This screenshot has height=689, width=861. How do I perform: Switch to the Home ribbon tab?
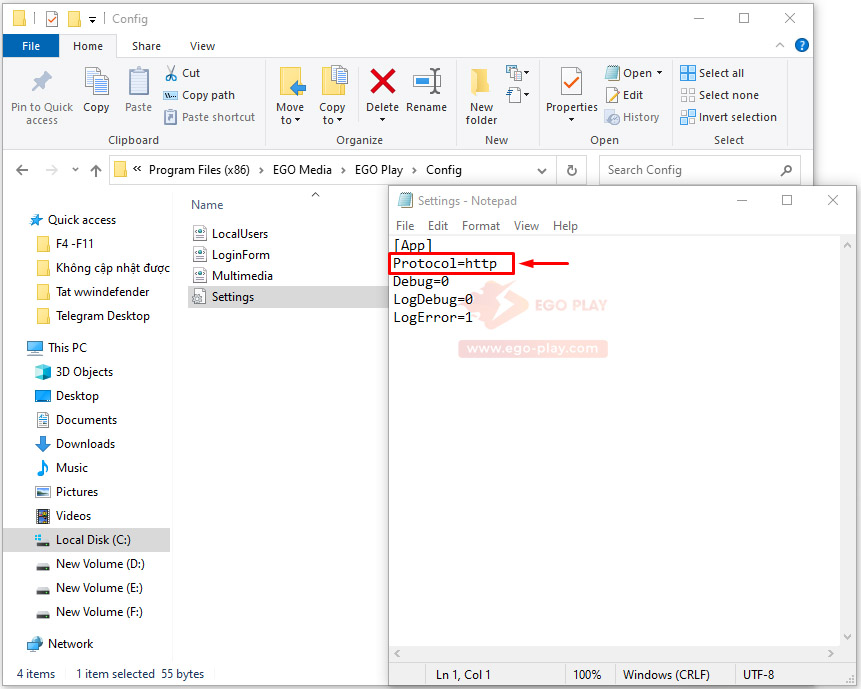[x=88, y=46]
